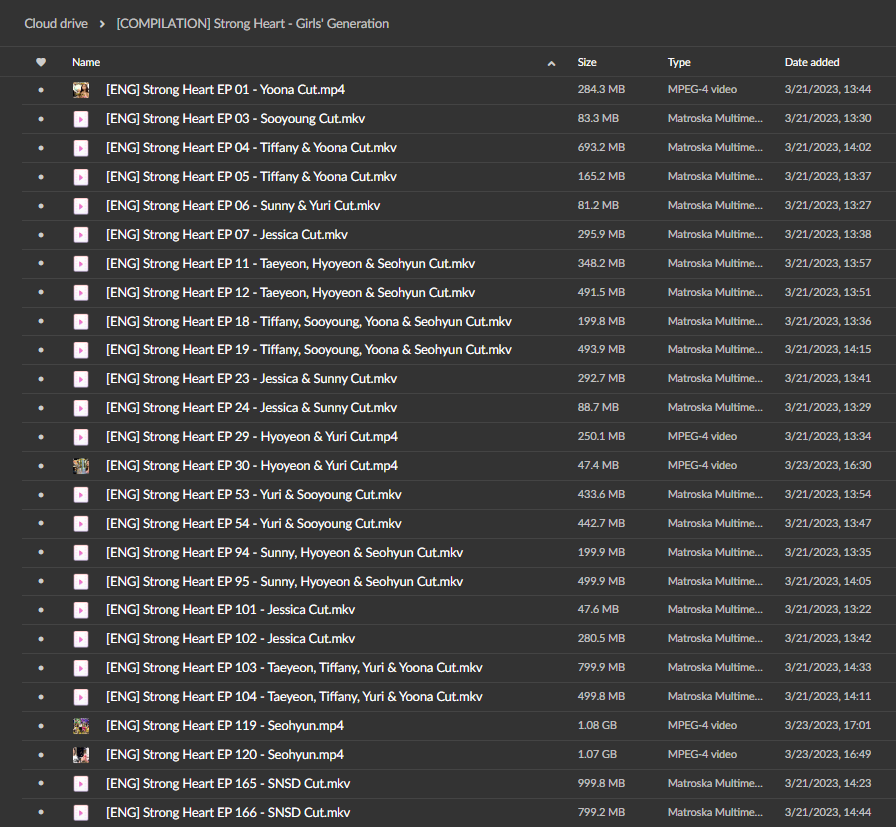Screen dimensions: 896x827
Task: Select file name EP 18 Tiffany, Sooyoung, Yoona & Seohyun
Action: click(309, 322)
